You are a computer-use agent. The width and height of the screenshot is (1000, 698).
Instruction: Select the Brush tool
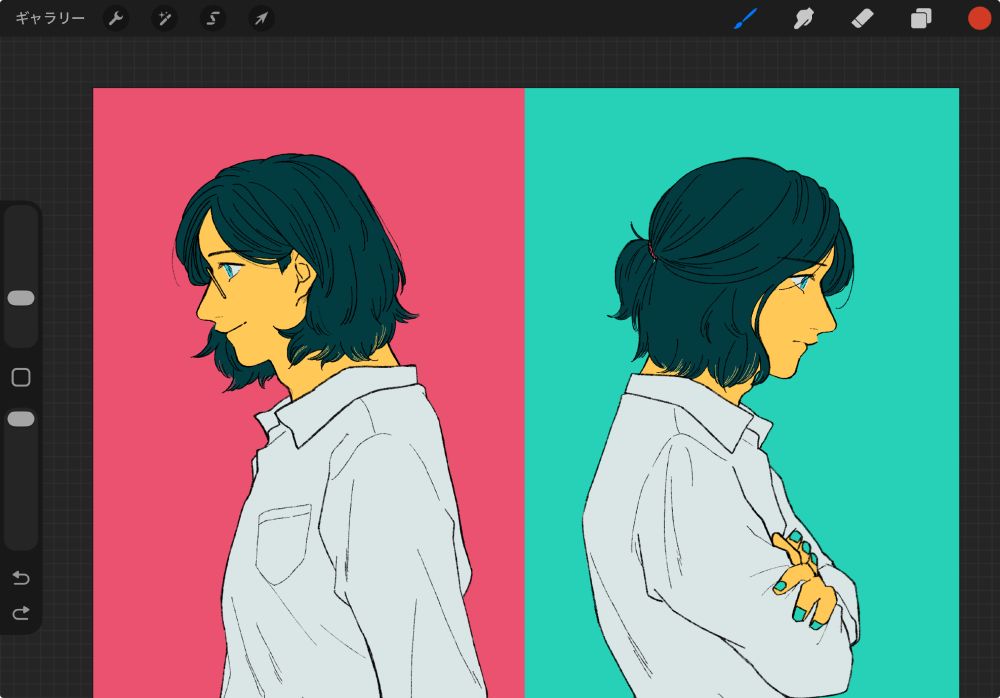point(745,19)
